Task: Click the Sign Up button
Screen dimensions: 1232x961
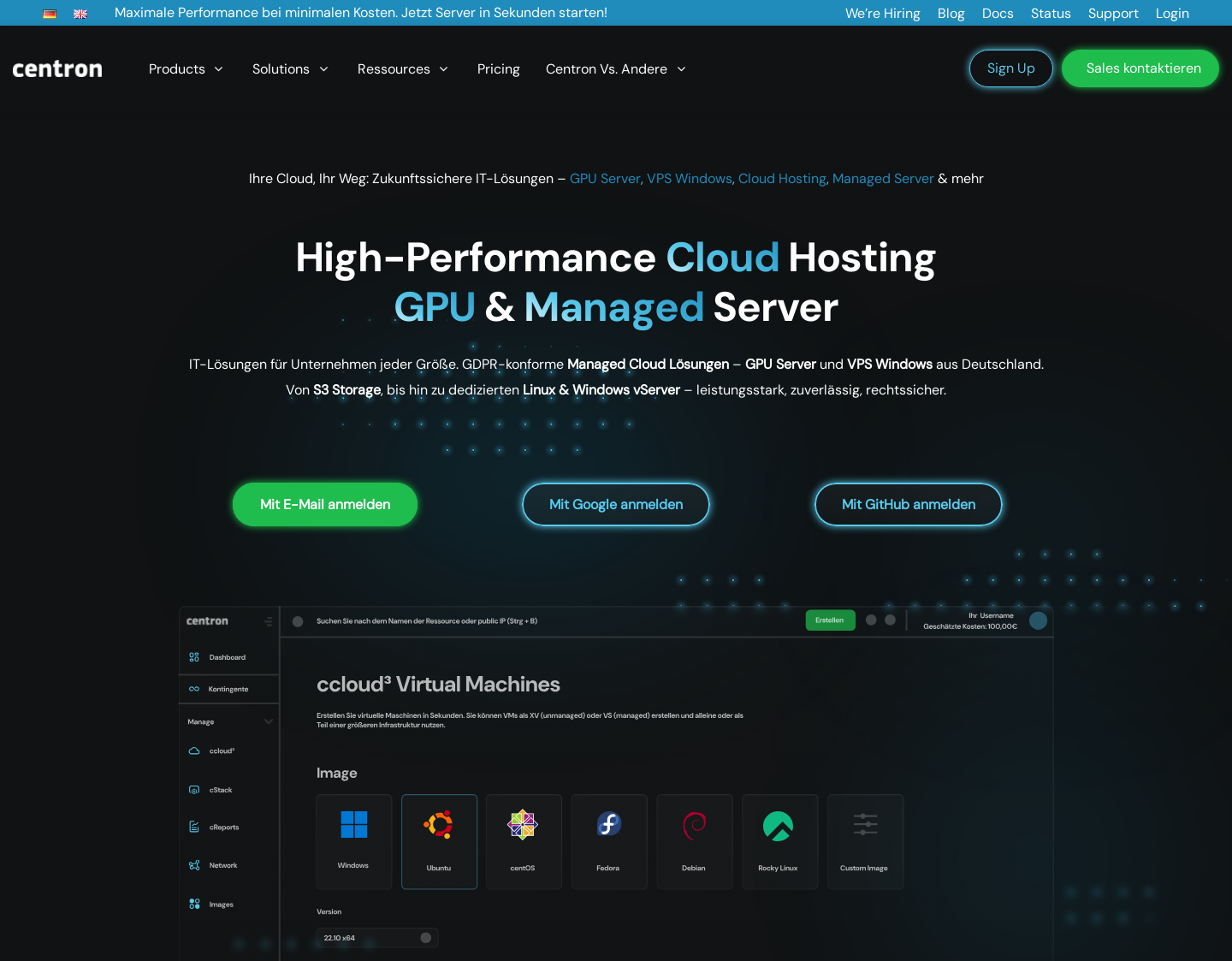Action: (1011, 68)
